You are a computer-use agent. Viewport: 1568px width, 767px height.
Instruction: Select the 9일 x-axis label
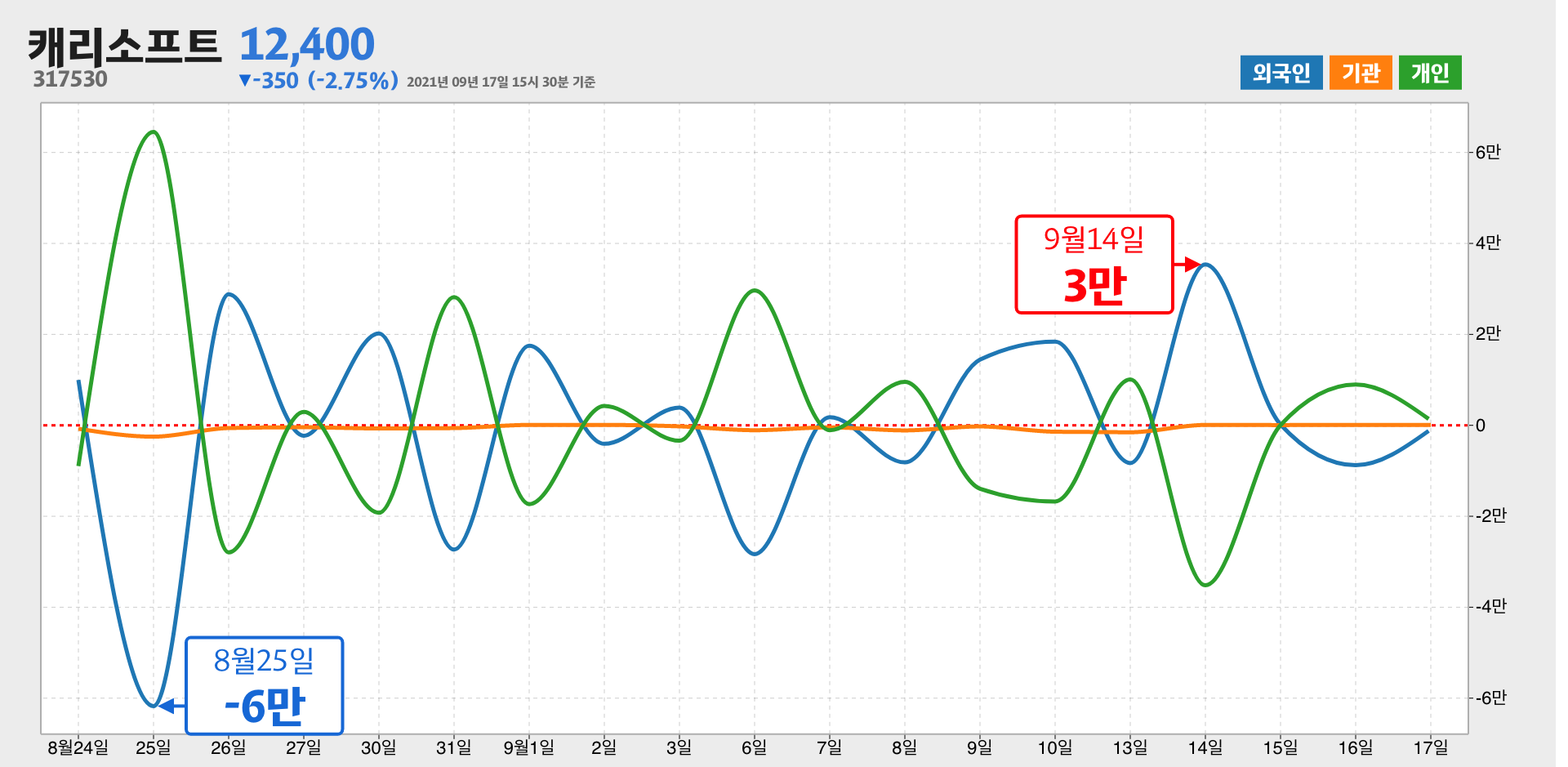pos(980,747)
